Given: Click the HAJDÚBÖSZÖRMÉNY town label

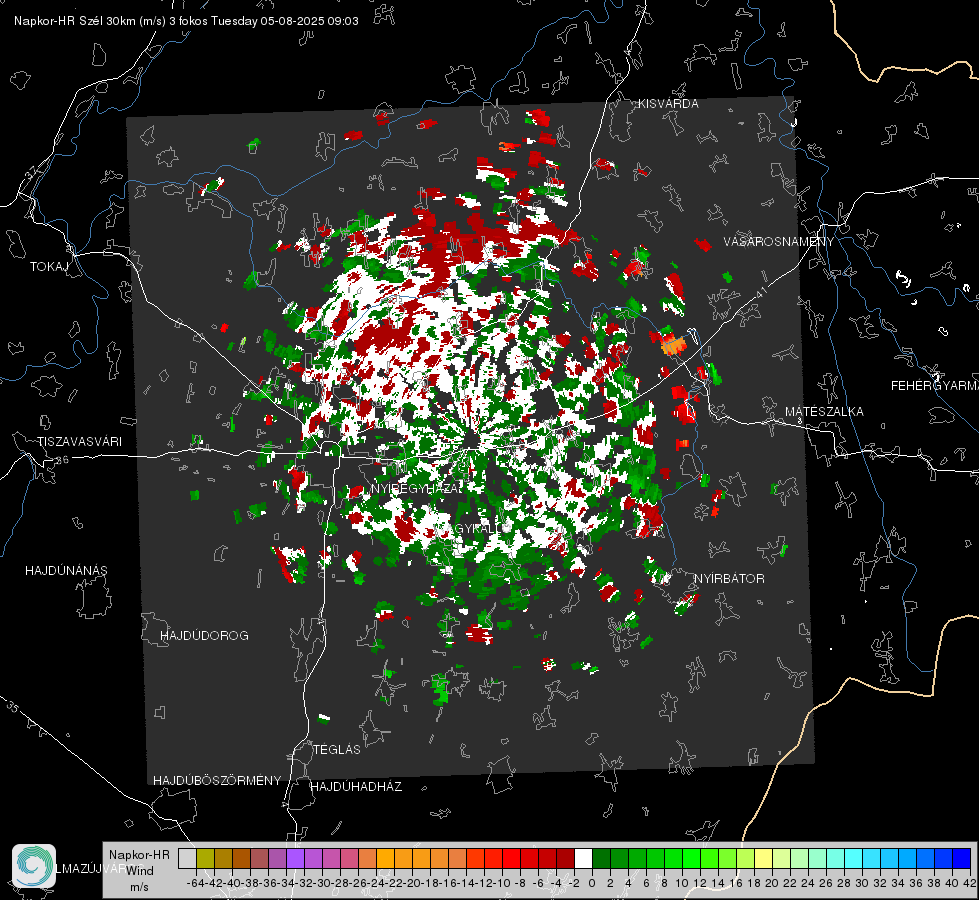Looking at the screenshot, I should coord(217,781).
